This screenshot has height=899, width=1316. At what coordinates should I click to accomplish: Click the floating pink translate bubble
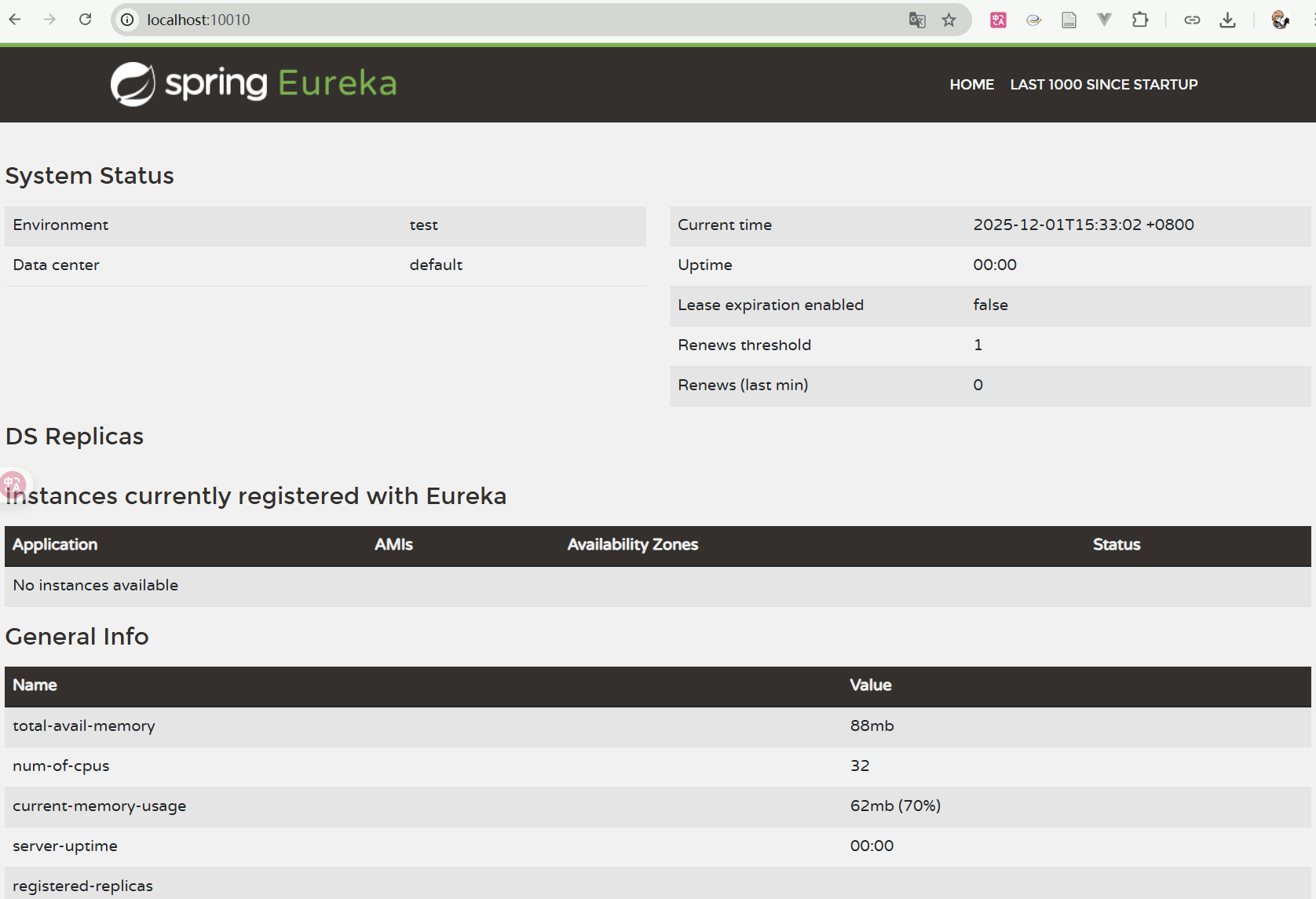[13, 484]
